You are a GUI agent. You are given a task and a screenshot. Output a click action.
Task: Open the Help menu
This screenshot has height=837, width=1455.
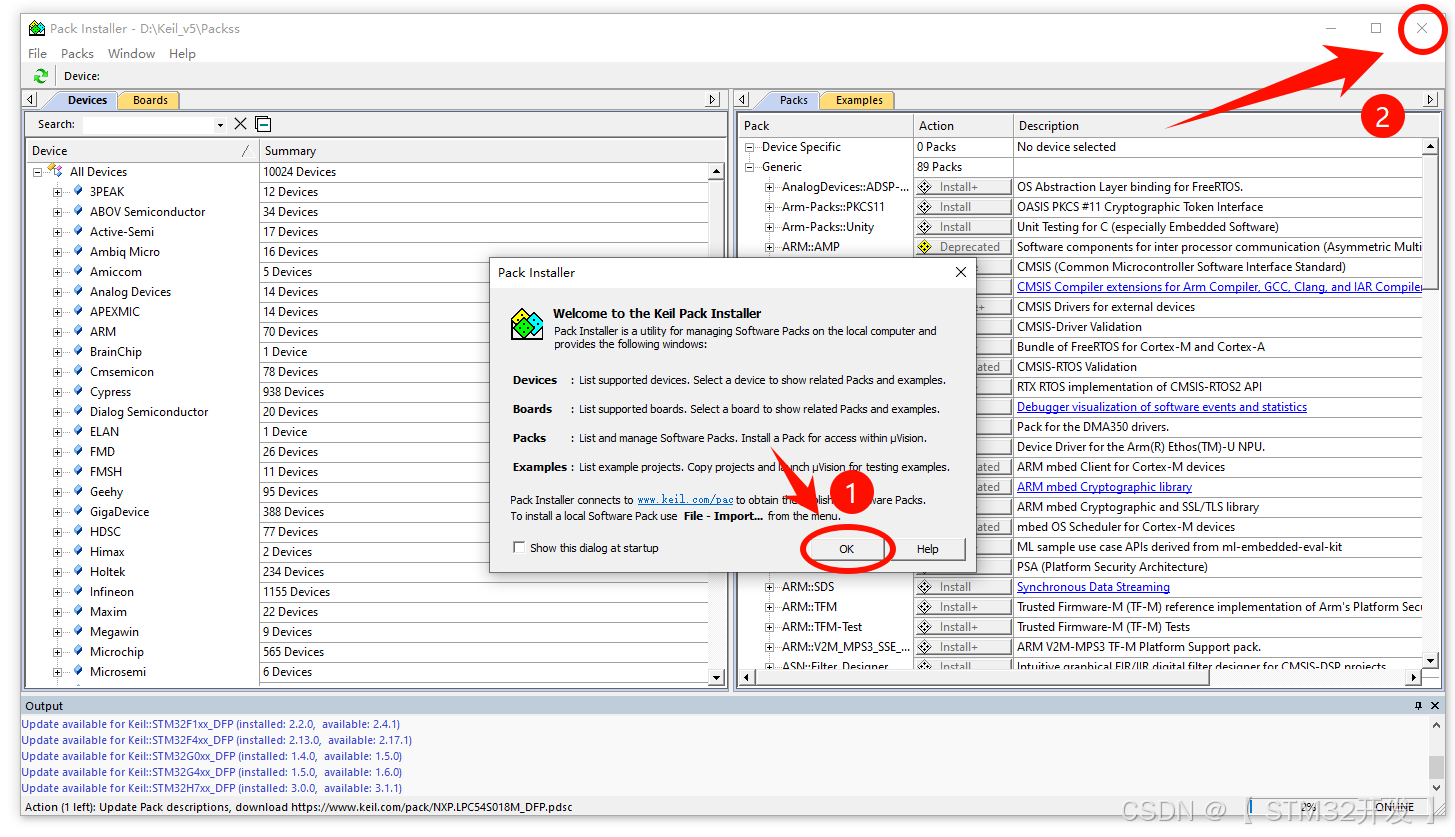point(182,53)
